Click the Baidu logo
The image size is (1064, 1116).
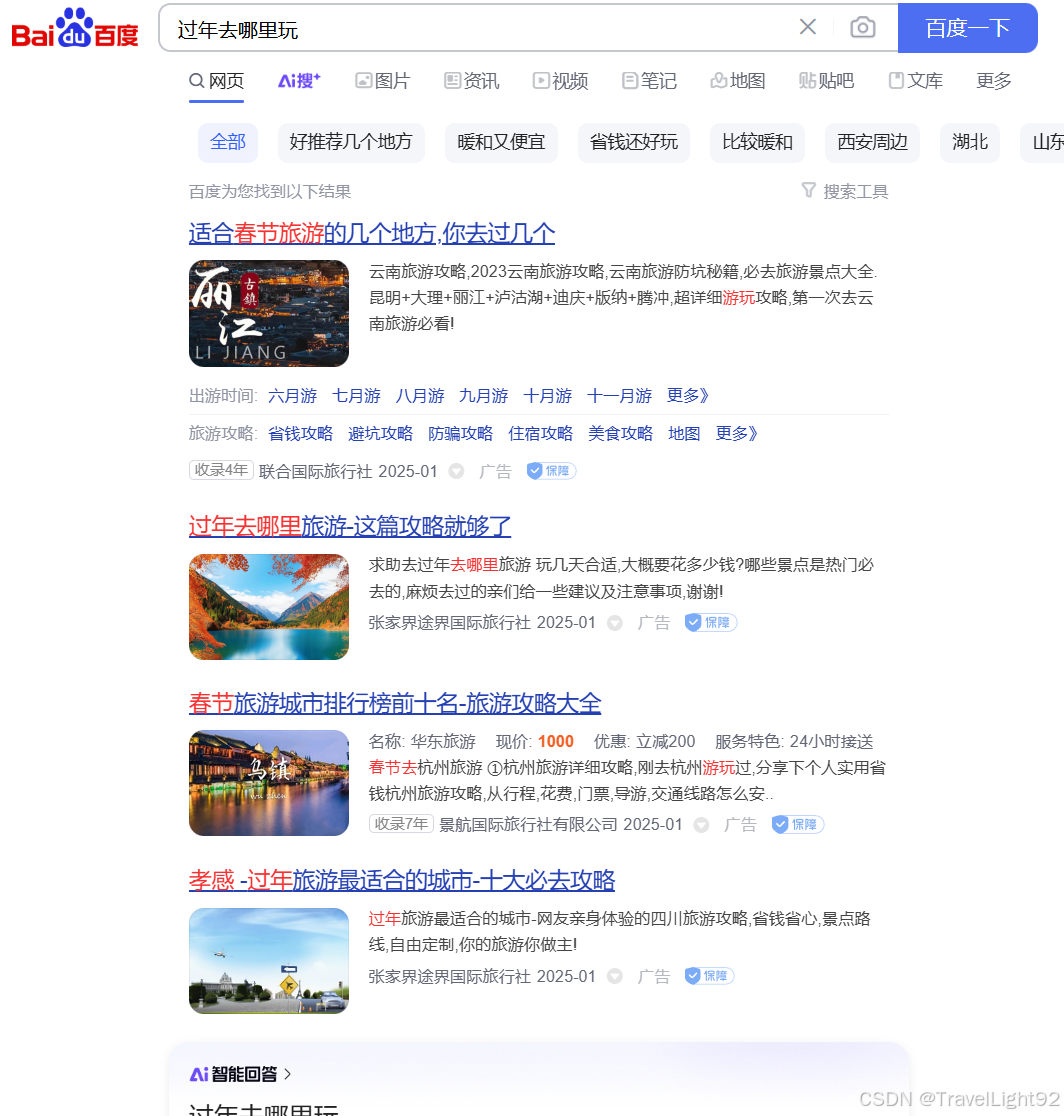tap(75, 28)
